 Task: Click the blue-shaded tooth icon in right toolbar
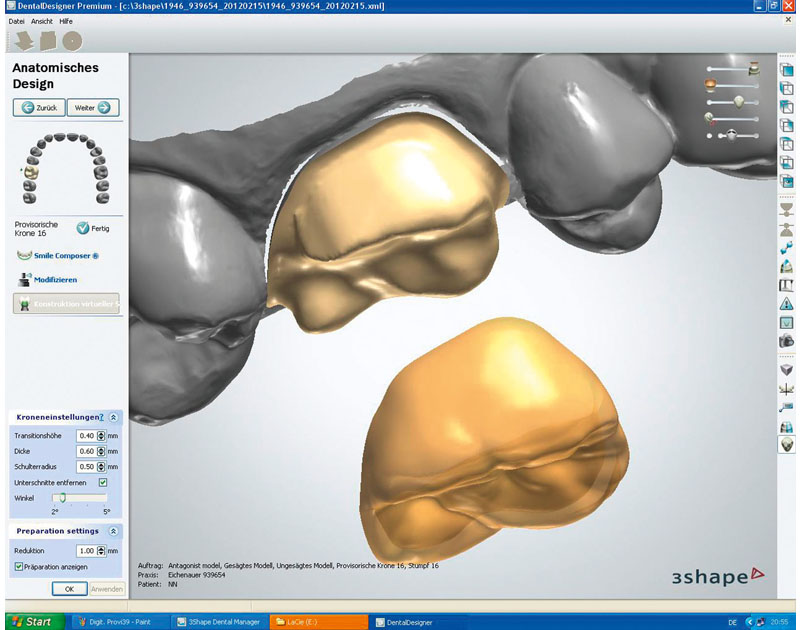coord(787,266)
